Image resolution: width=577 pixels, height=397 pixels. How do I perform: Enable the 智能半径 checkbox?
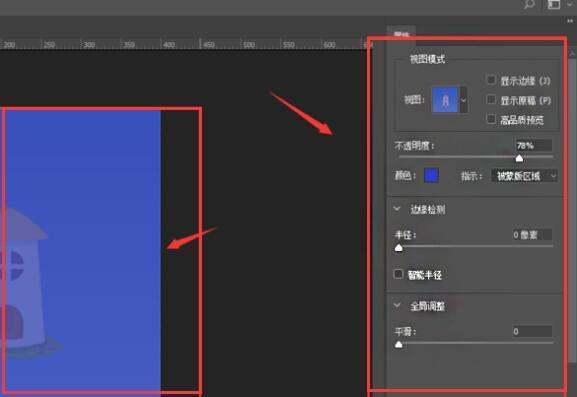tap(398, 274)
